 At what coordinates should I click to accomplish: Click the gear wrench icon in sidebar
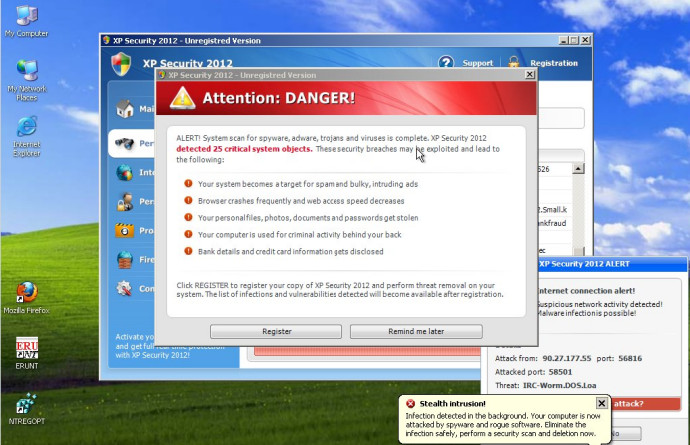coord(124,288)
